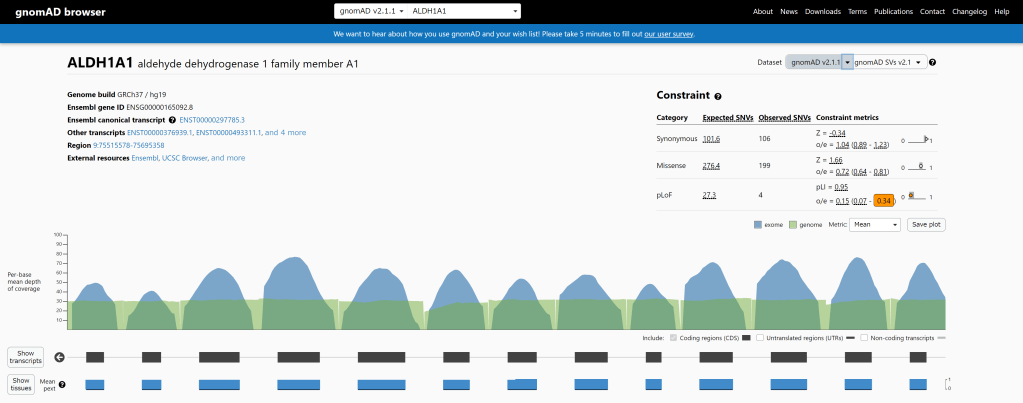Click the blue exome legend color swatch

pyautogui.click(x=759, y=225)
